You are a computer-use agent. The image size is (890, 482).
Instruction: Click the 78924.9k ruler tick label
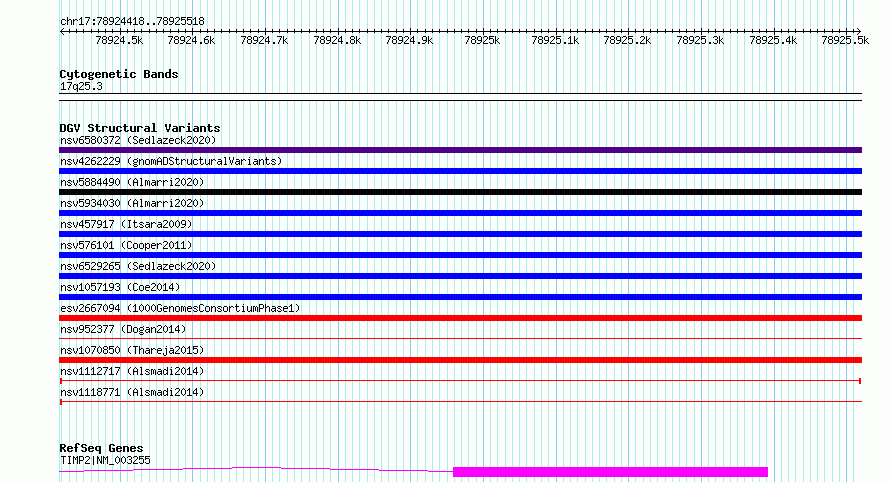409,41
